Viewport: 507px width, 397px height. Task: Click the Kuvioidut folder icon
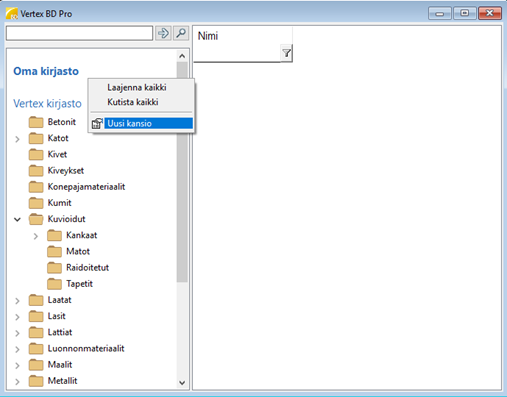36,219
